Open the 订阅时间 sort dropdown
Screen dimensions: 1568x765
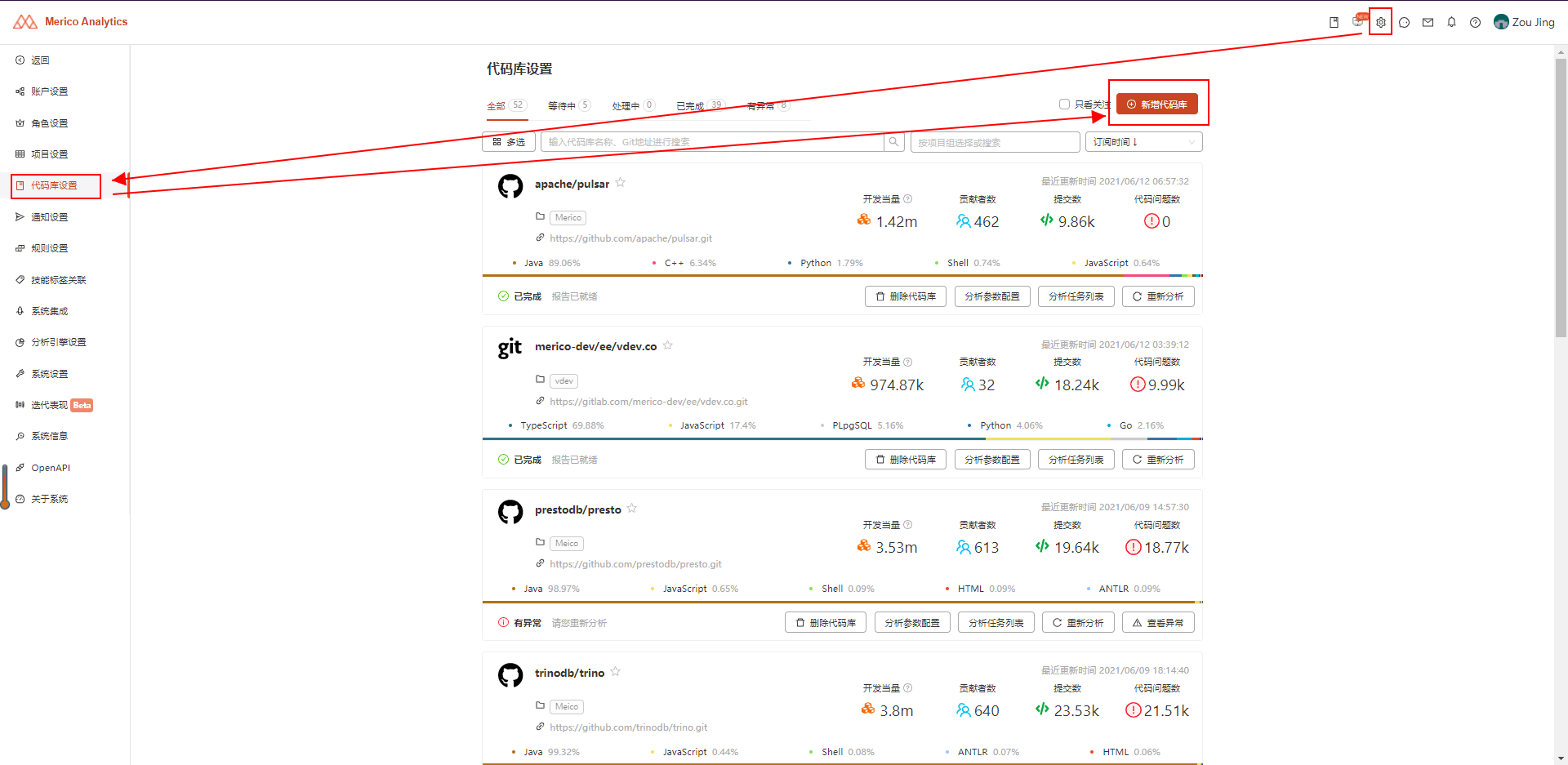[x=1144, y=142]
